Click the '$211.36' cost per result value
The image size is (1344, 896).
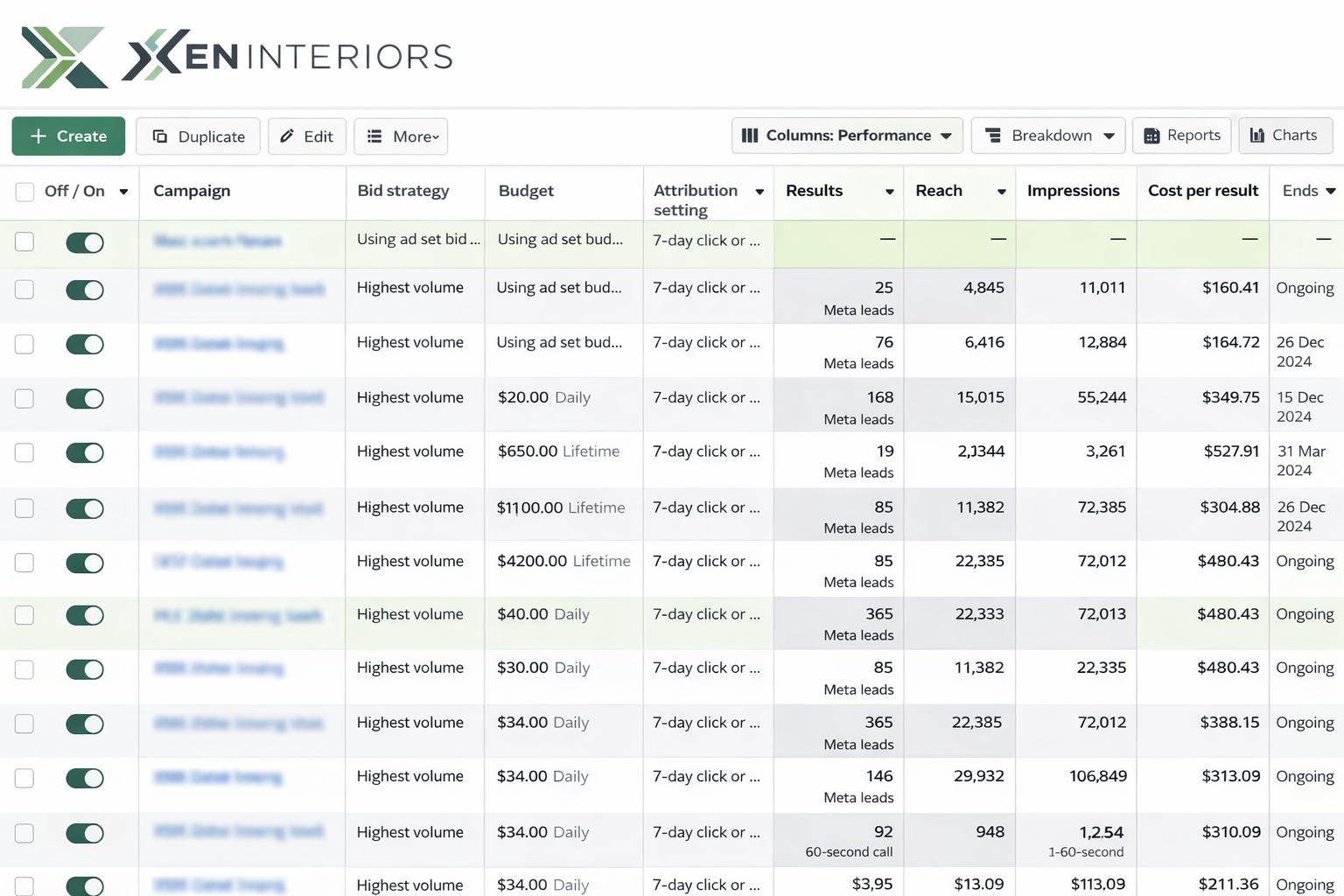pos(1228,885)
